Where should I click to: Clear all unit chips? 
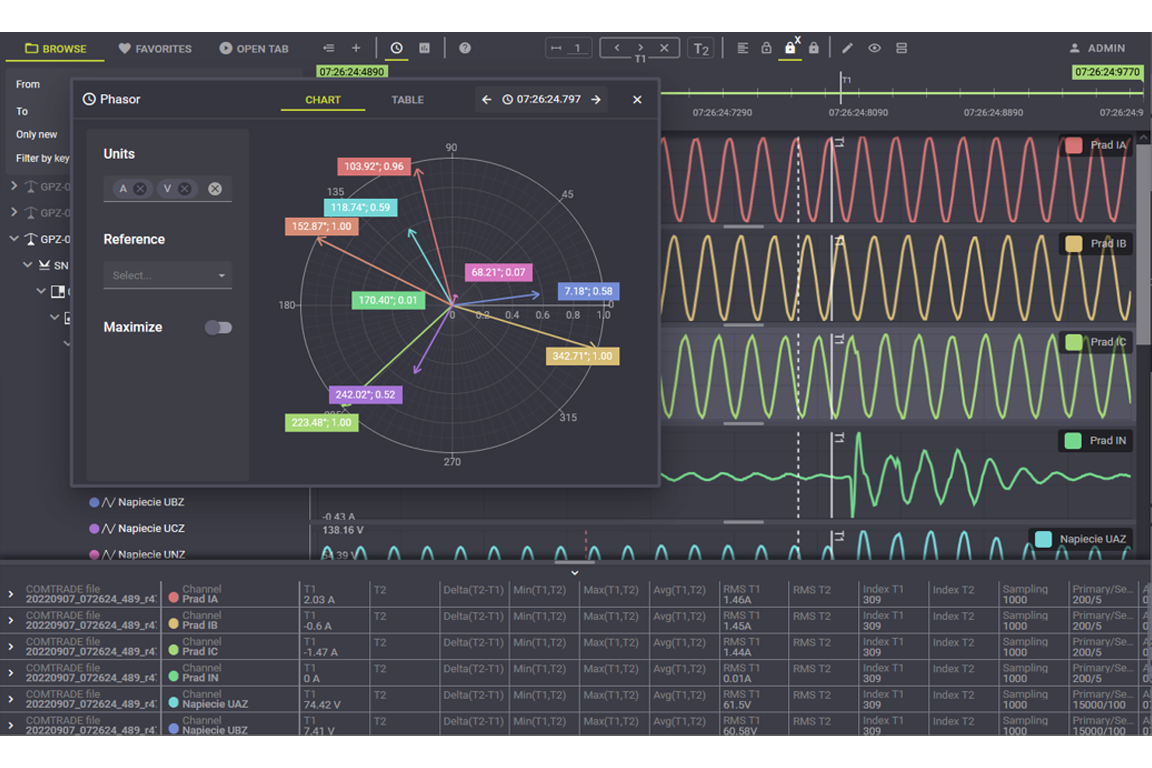(215, 189)
